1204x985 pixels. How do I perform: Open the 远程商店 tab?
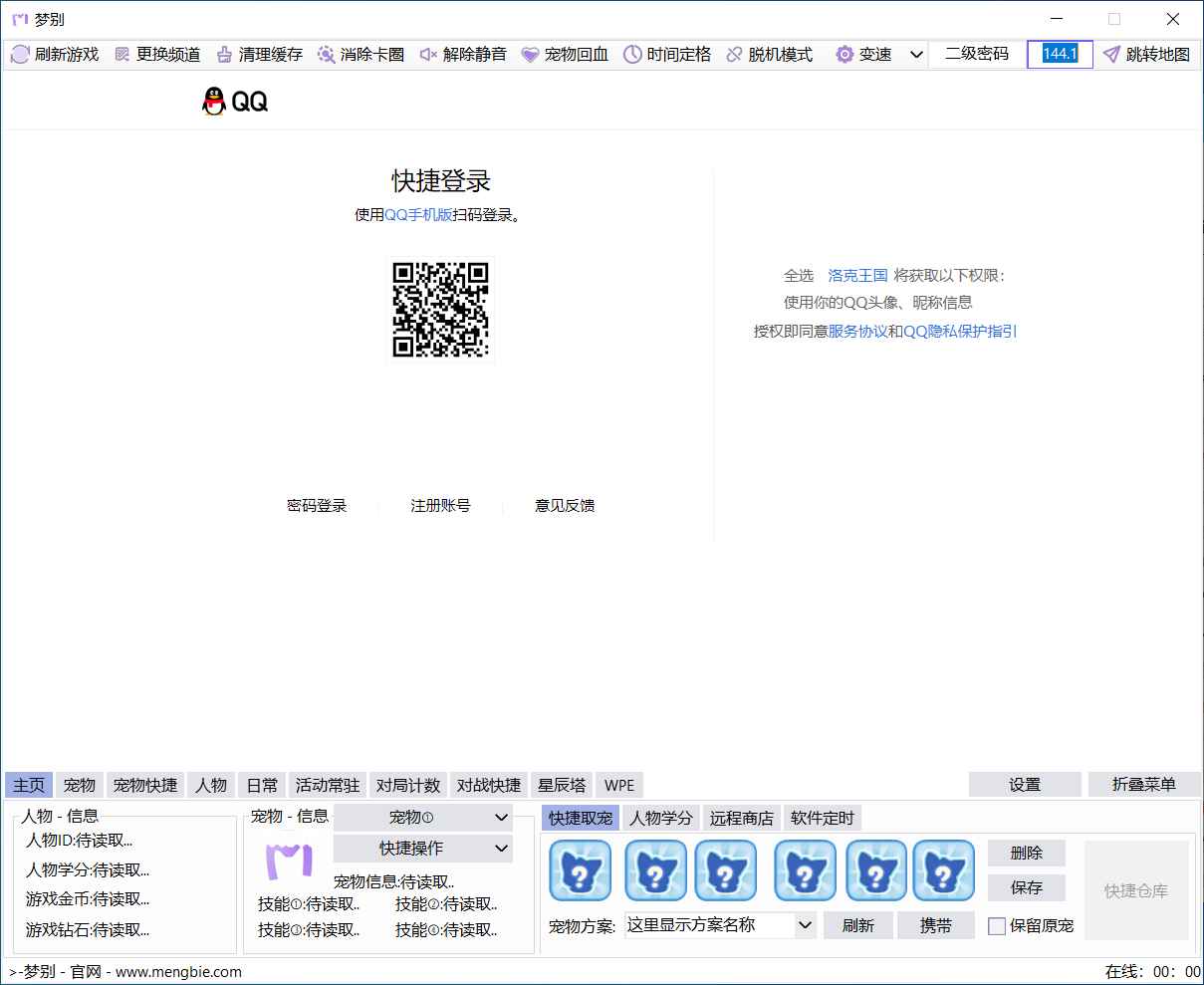tap(741, 818)
